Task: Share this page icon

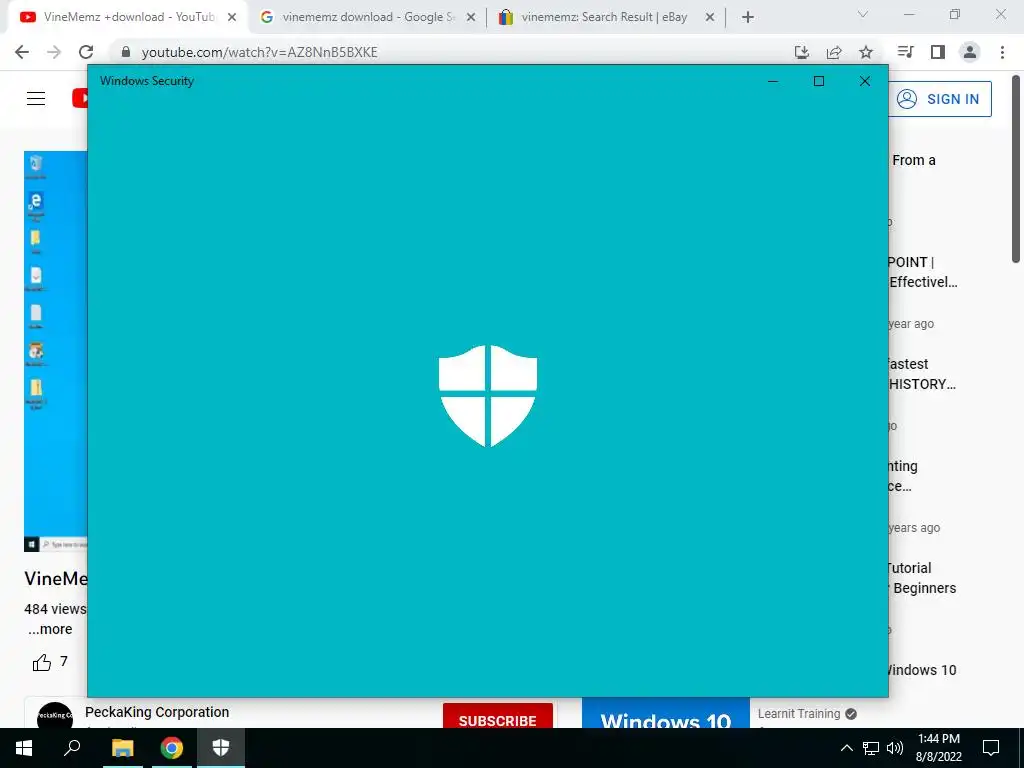Action: (834, 52)
